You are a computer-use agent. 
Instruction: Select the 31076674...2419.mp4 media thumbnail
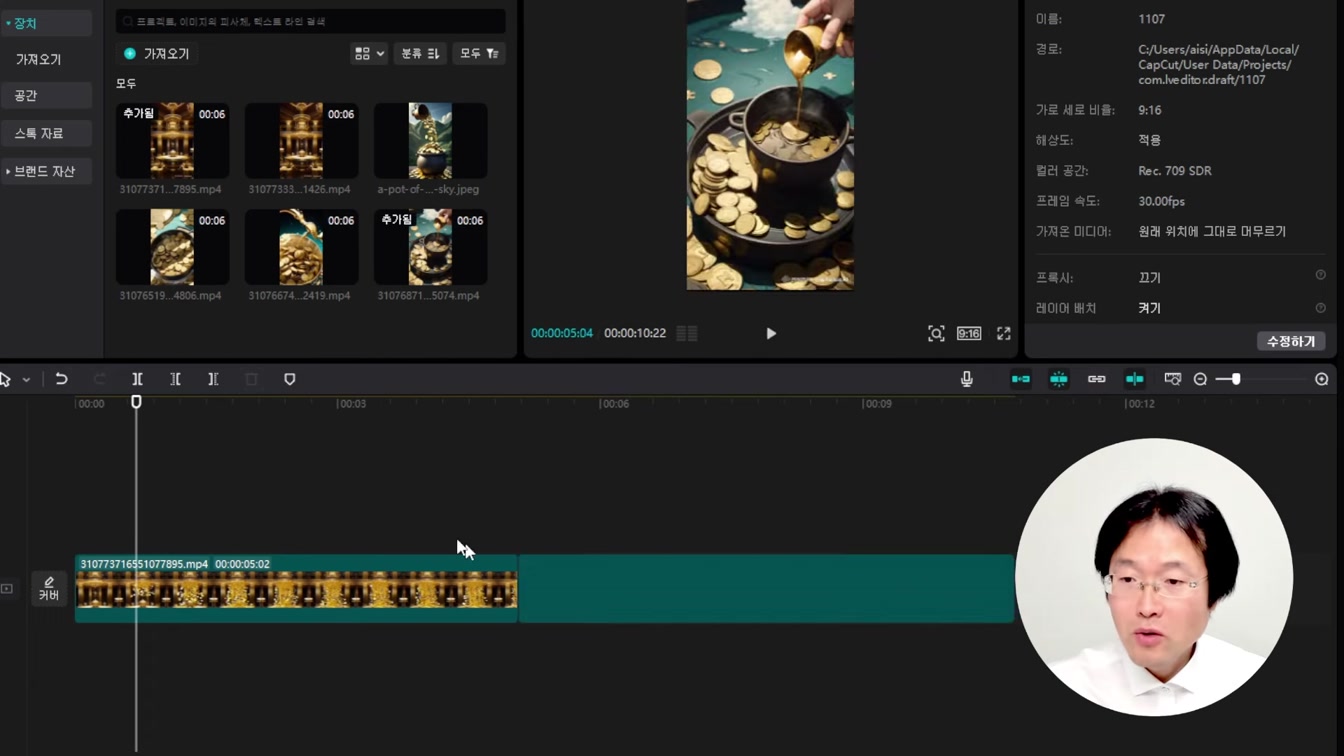(x=301, y=247)
